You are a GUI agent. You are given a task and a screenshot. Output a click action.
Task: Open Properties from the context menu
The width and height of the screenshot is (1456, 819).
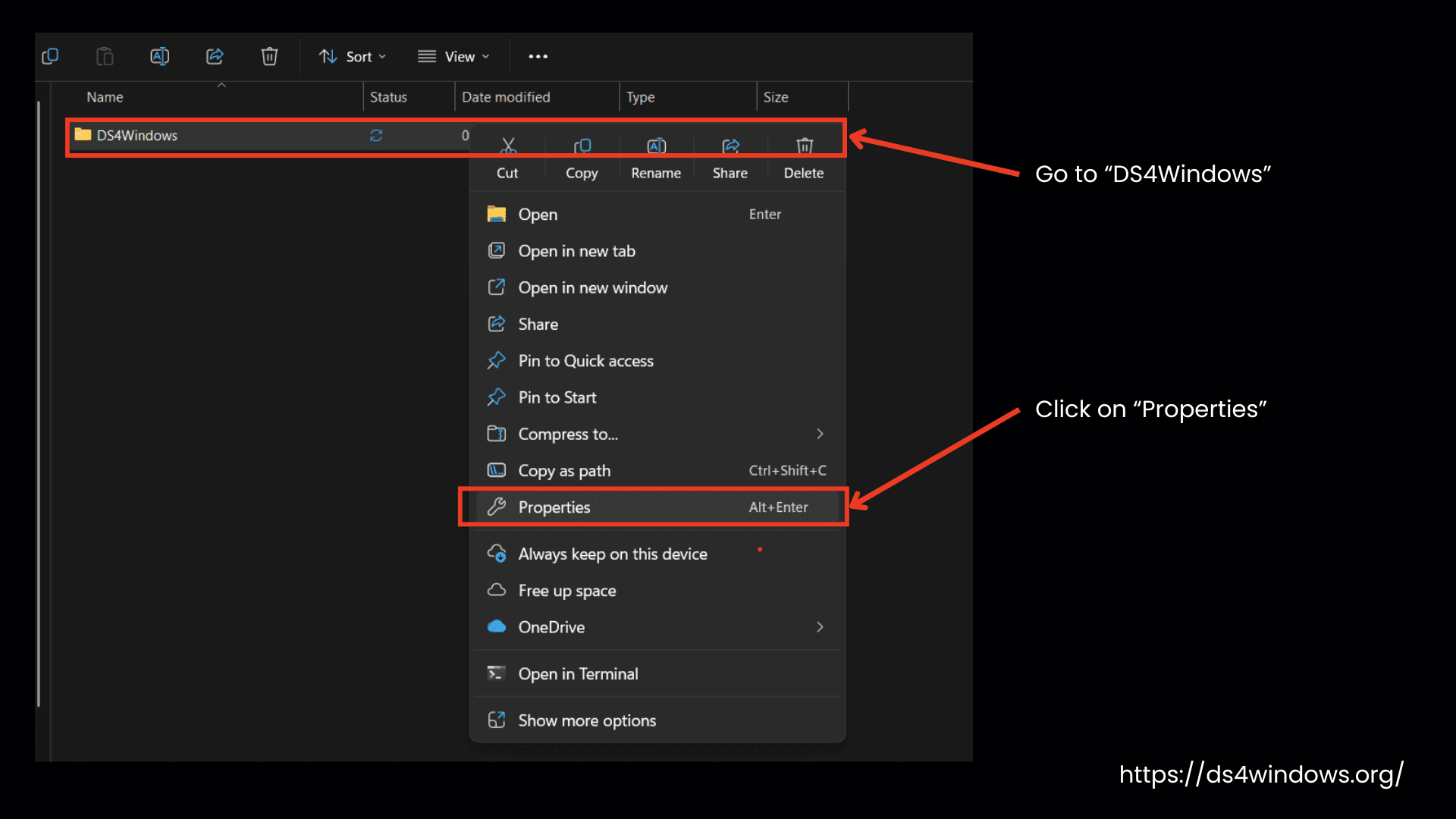coord(657,507)
